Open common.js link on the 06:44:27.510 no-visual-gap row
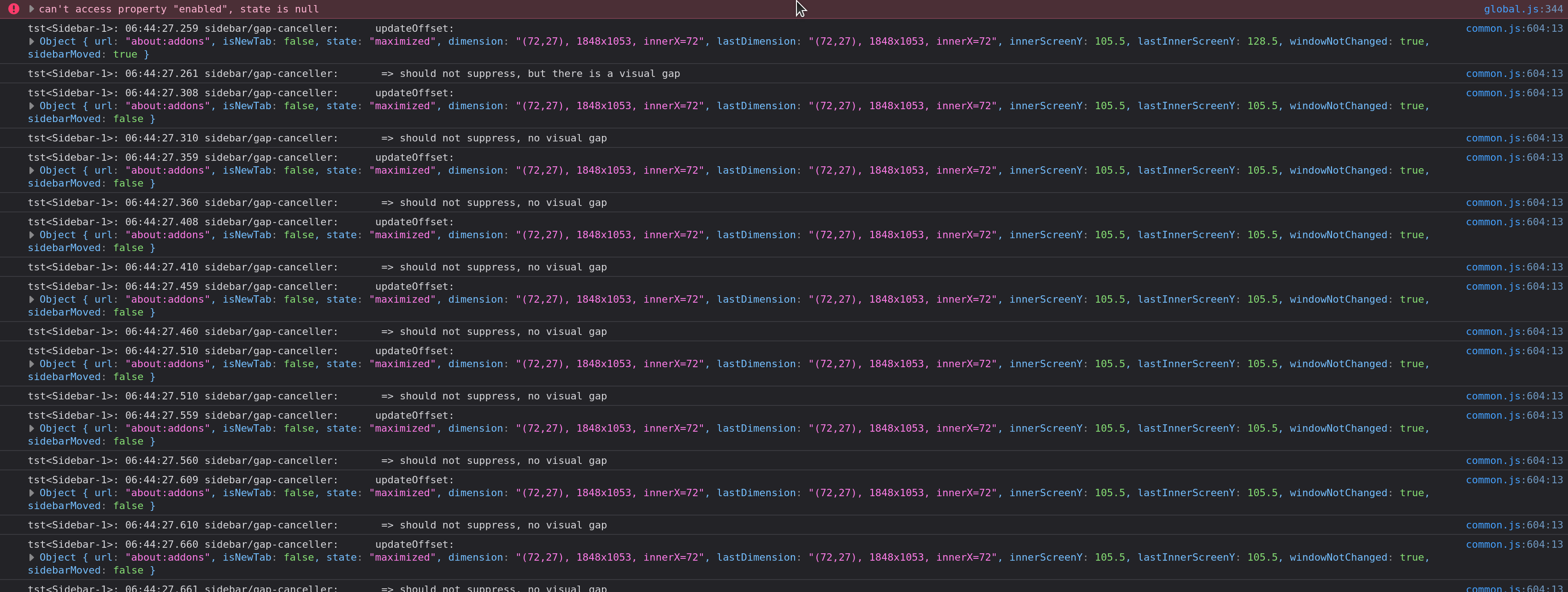The height and width of the screenshot is (592, 1568). tap(1514, 396)
